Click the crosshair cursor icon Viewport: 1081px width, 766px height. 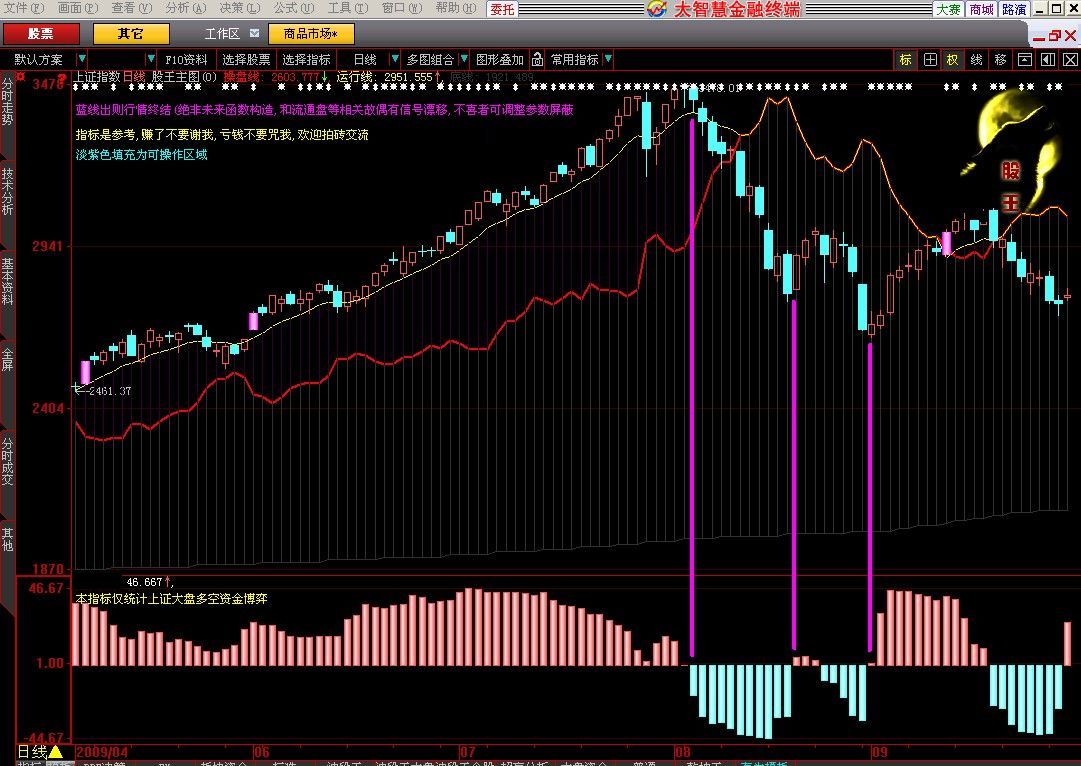click(x=930, y=60)
